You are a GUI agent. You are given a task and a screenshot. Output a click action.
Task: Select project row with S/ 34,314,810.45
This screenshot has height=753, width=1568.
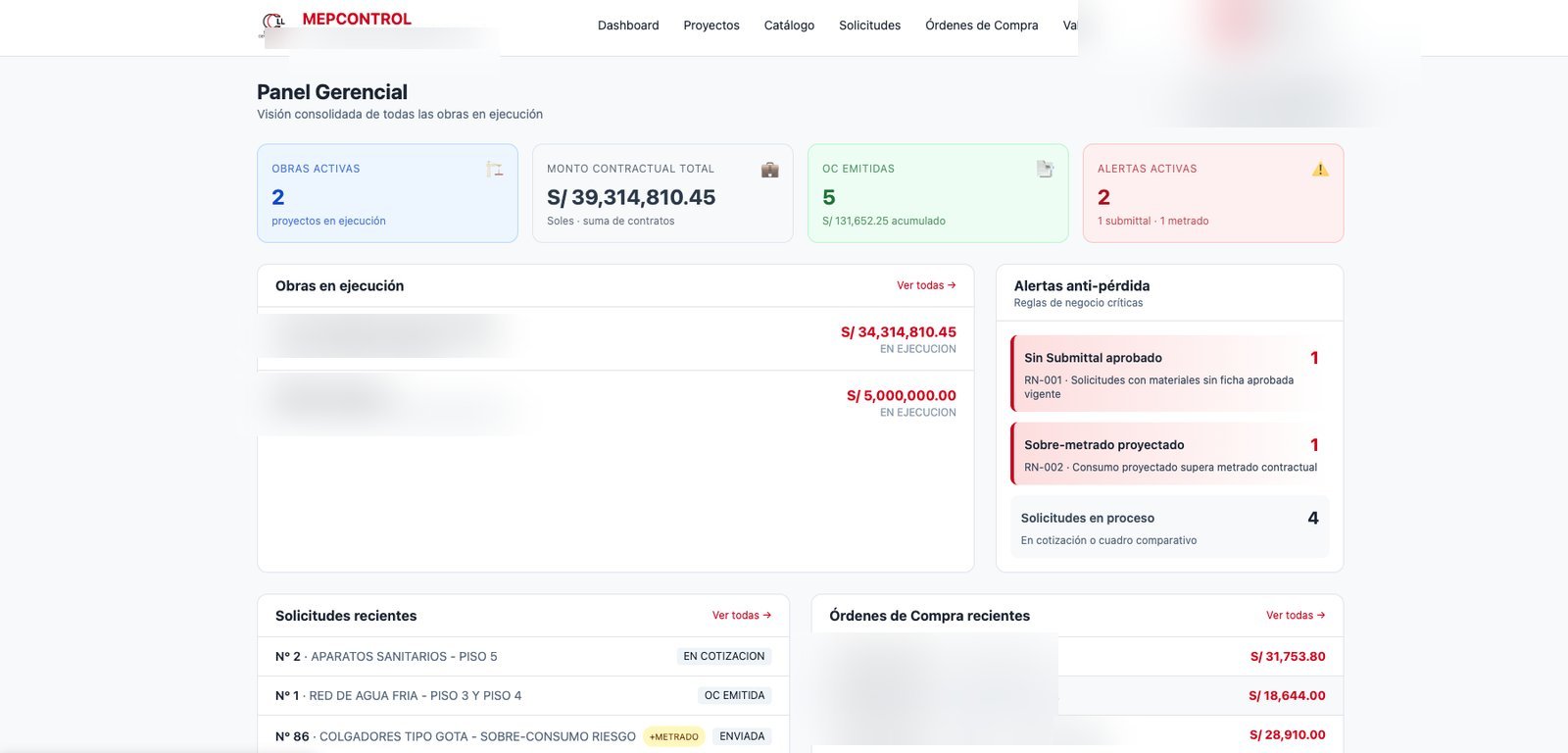coord(615,339)
